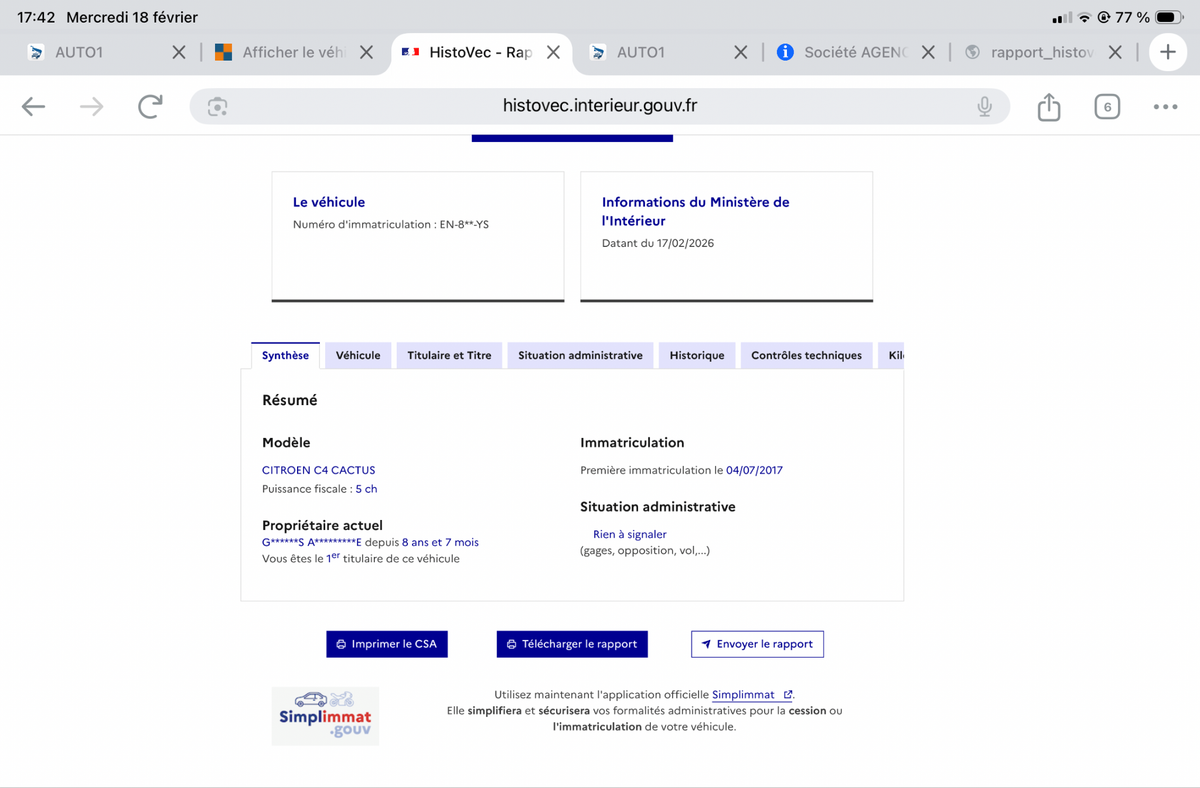View the Historique section
The image size is (1200, 788).
point(696,355)
